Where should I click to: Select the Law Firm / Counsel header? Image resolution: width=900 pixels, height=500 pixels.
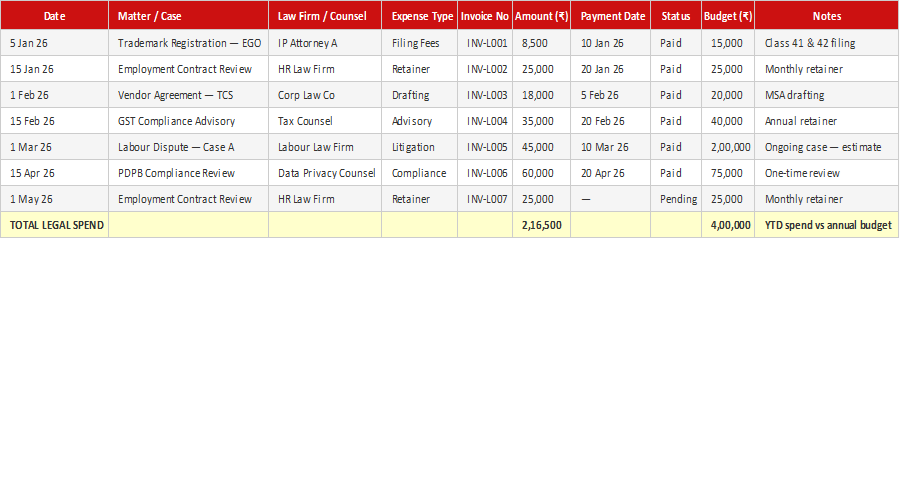click(325, 15)
